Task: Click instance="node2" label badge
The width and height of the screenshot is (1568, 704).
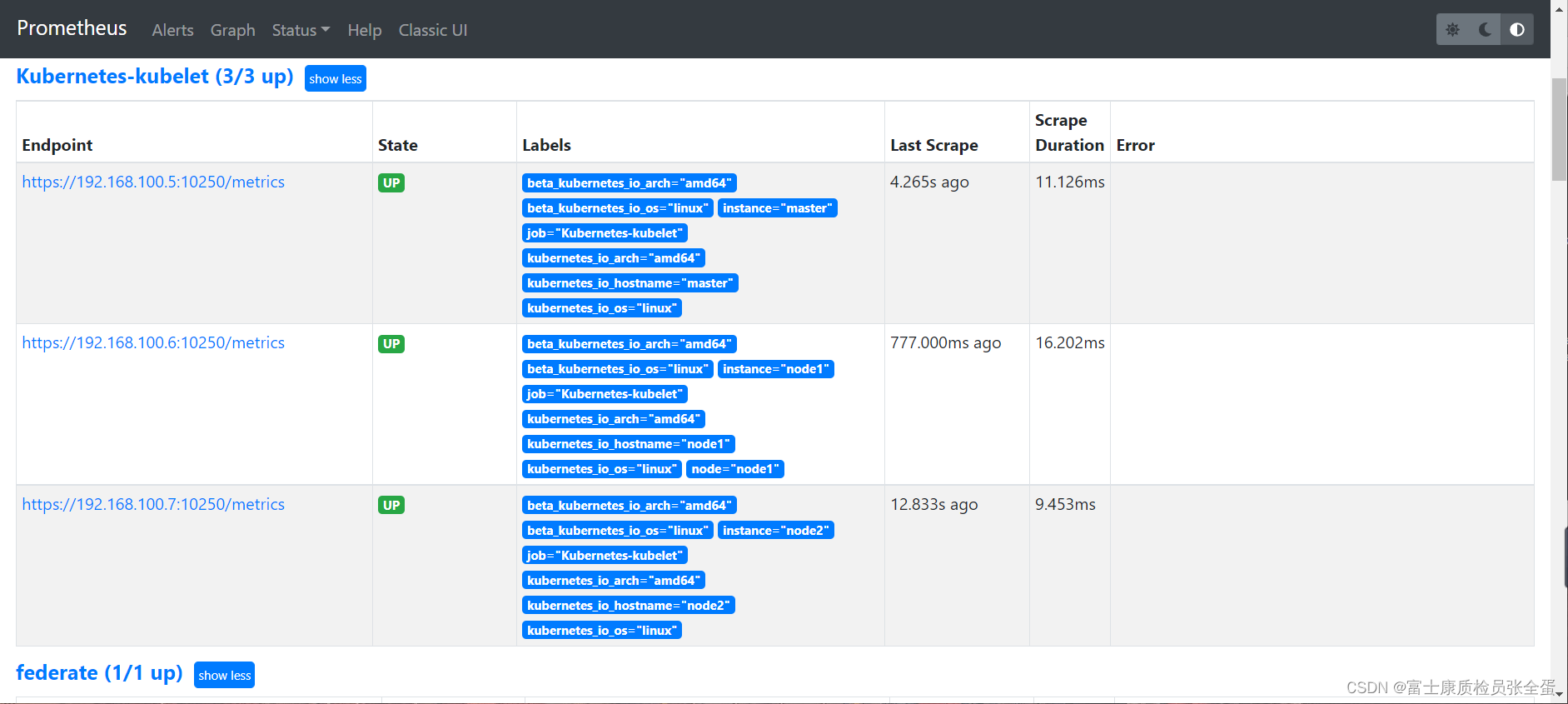Action: 776,531
